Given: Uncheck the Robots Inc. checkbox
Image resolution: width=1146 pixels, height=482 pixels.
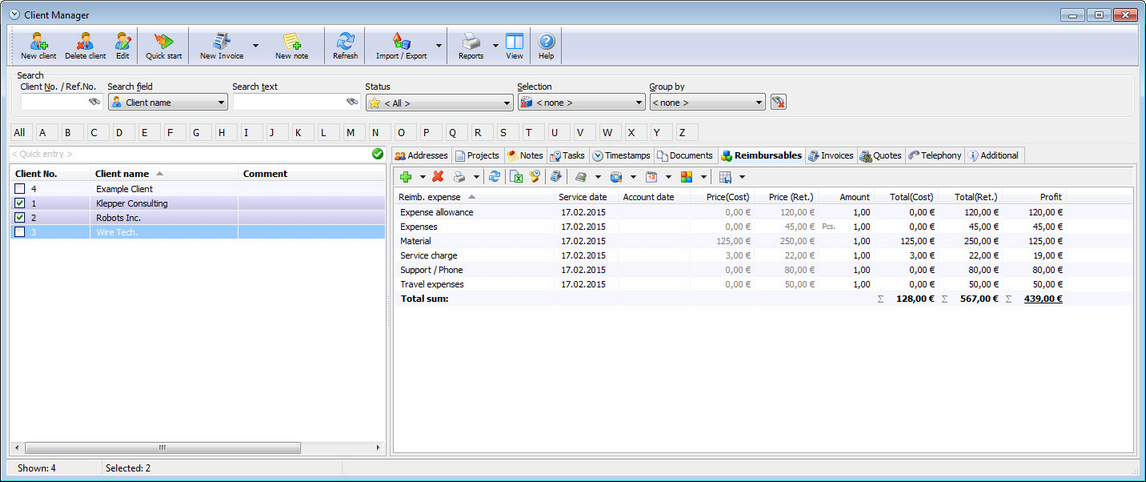Looking at the screenshot, I should (x=20, y=217).
